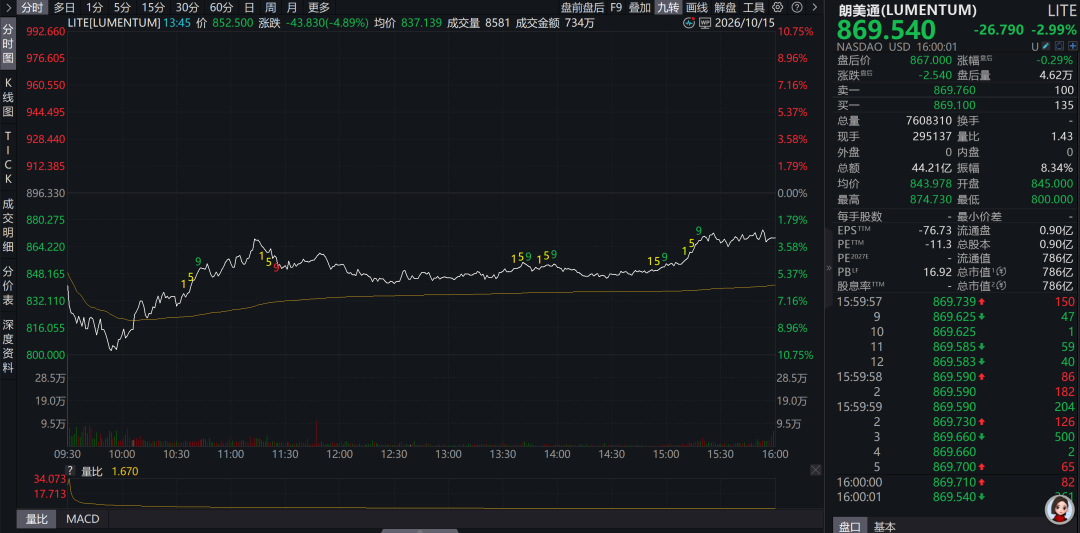Switch to the 月 monthly chart
This screenshot has height=533, width=1080.
tap(292, 8)
